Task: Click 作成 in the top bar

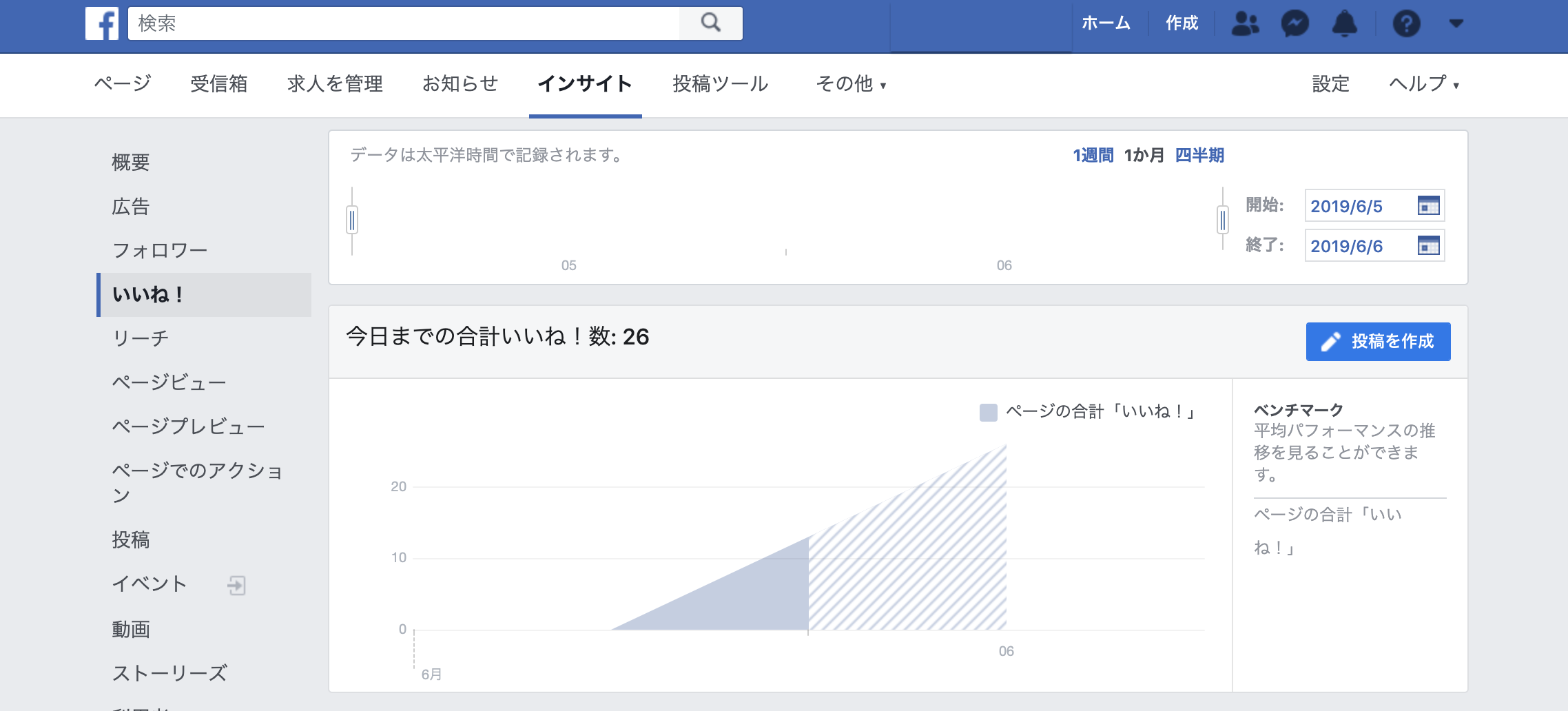Action: pyautogui.click(x=1182, y=23)
